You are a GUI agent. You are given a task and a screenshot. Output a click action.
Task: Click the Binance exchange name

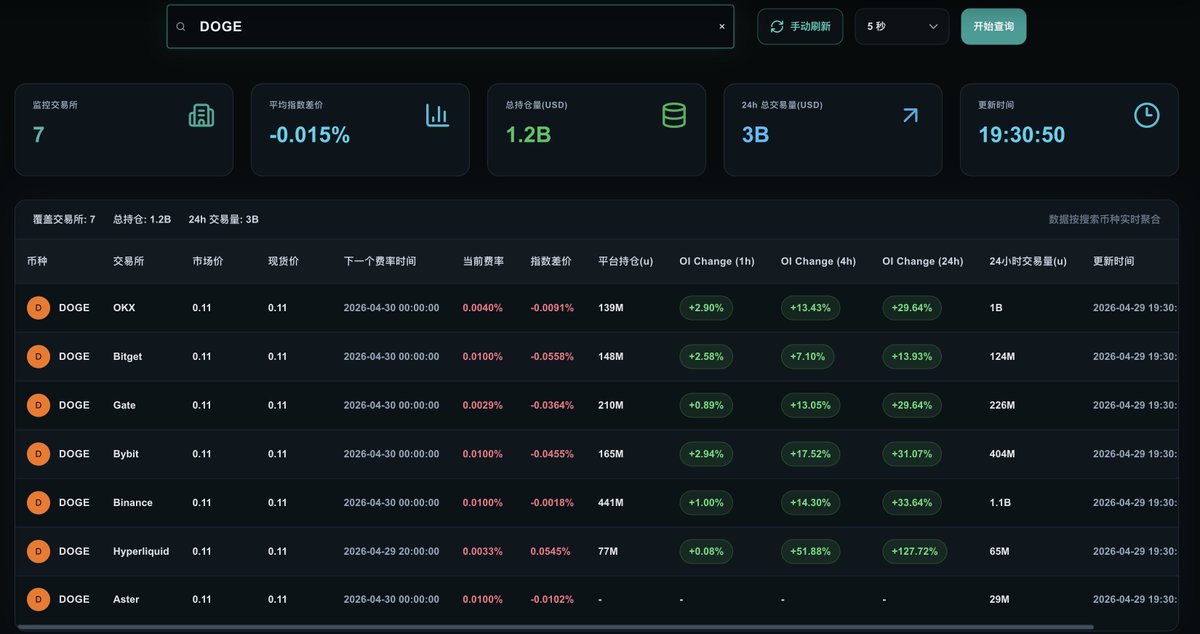[133, 502]
